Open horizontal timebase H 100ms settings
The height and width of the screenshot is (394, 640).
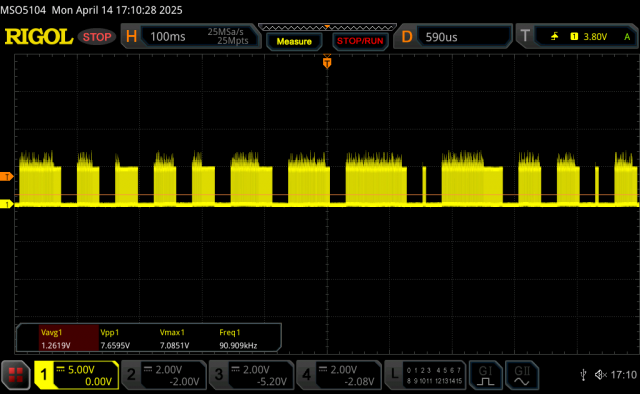pyautogui.click(x=191, y=36)
